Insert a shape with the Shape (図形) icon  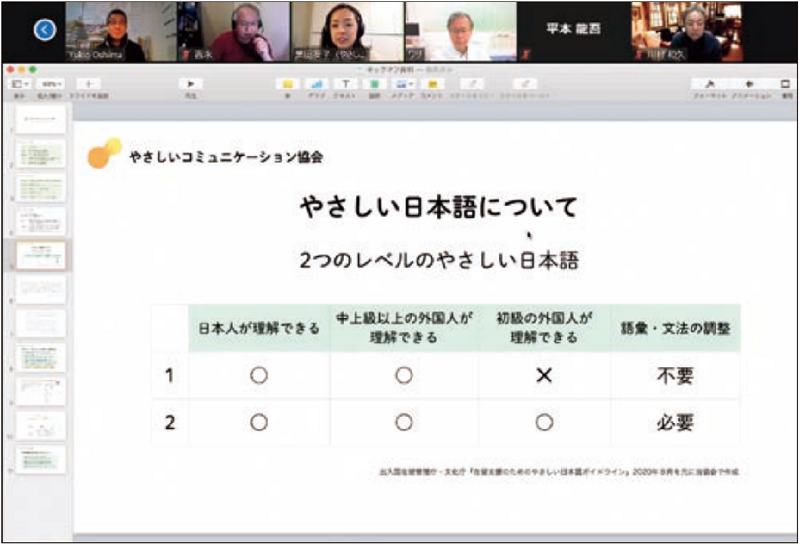click(374, 84)
